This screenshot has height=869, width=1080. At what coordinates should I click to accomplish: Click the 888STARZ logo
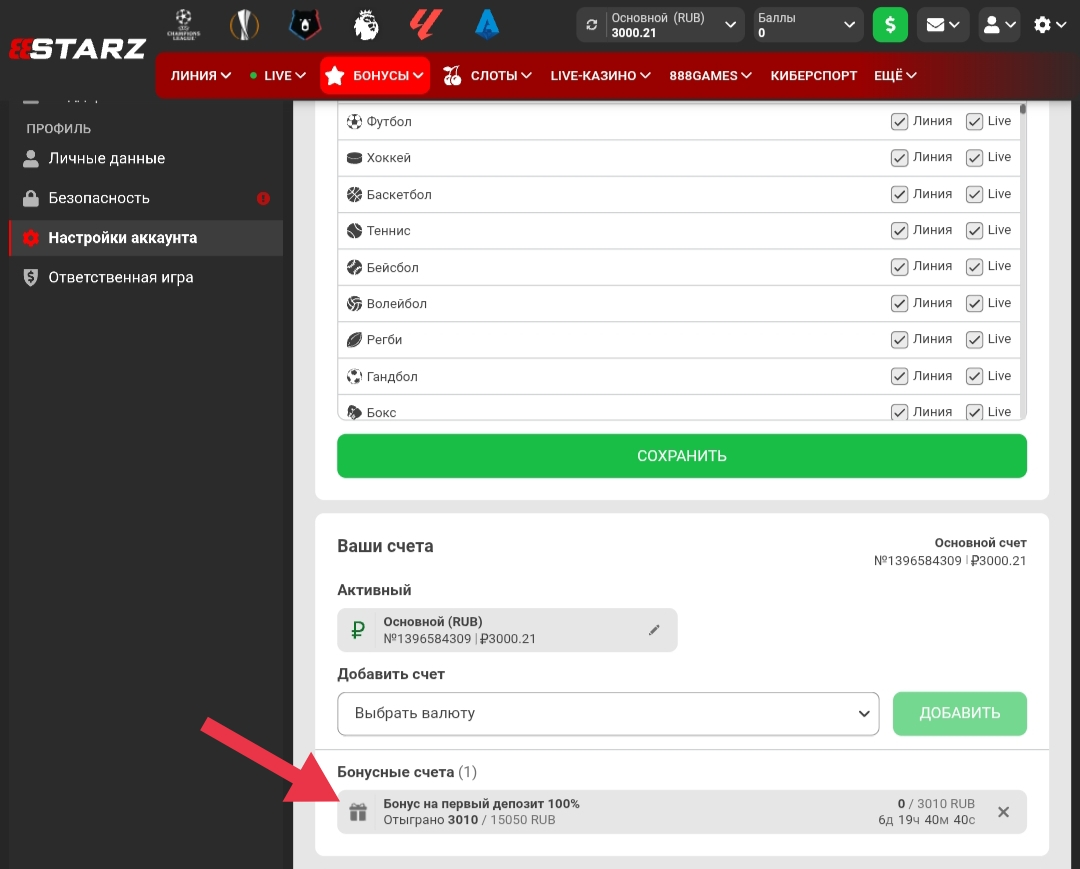(x=78, y=49)
